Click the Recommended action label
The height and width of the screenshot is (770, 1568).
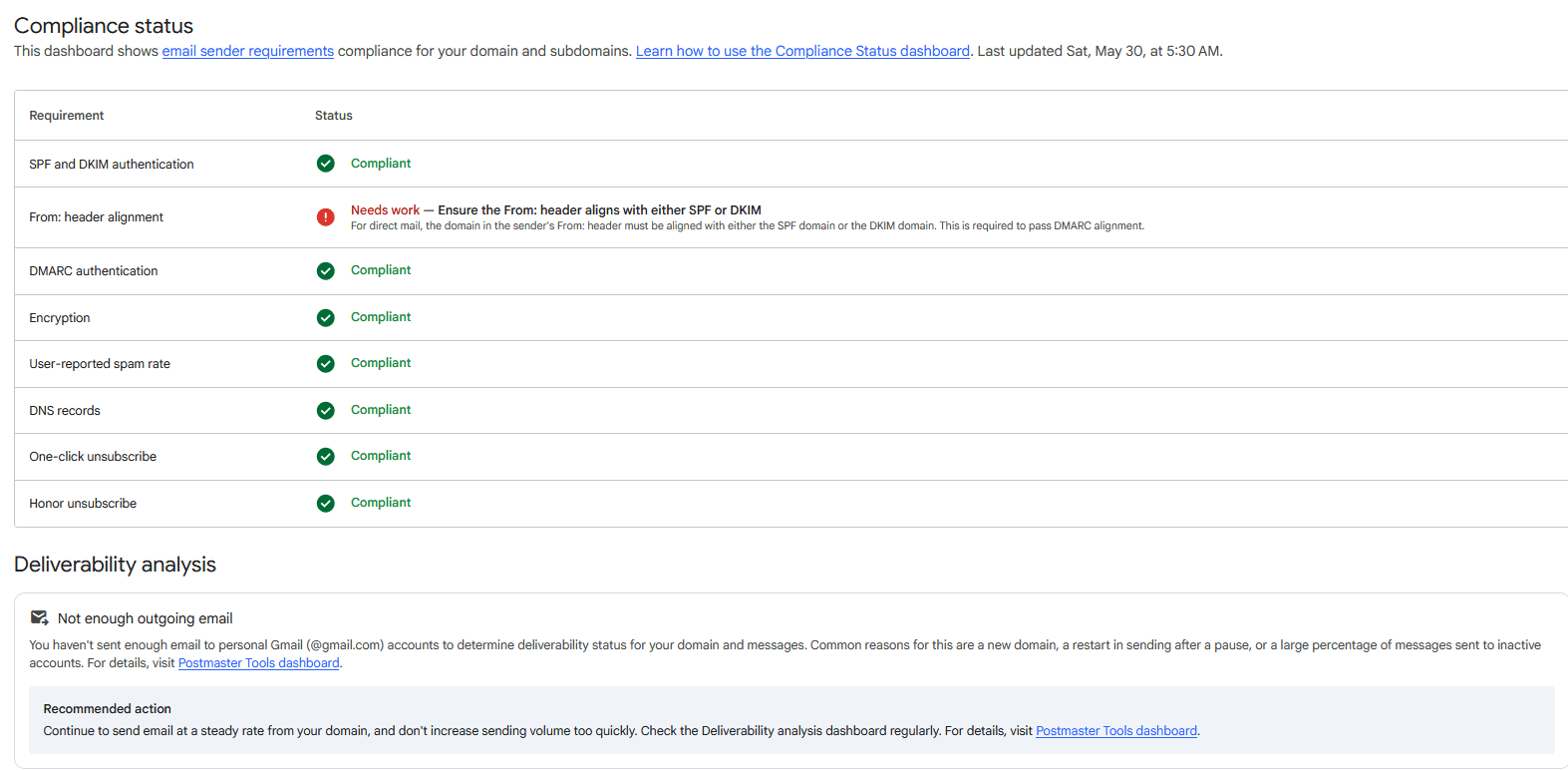click(x=108, y=709)
